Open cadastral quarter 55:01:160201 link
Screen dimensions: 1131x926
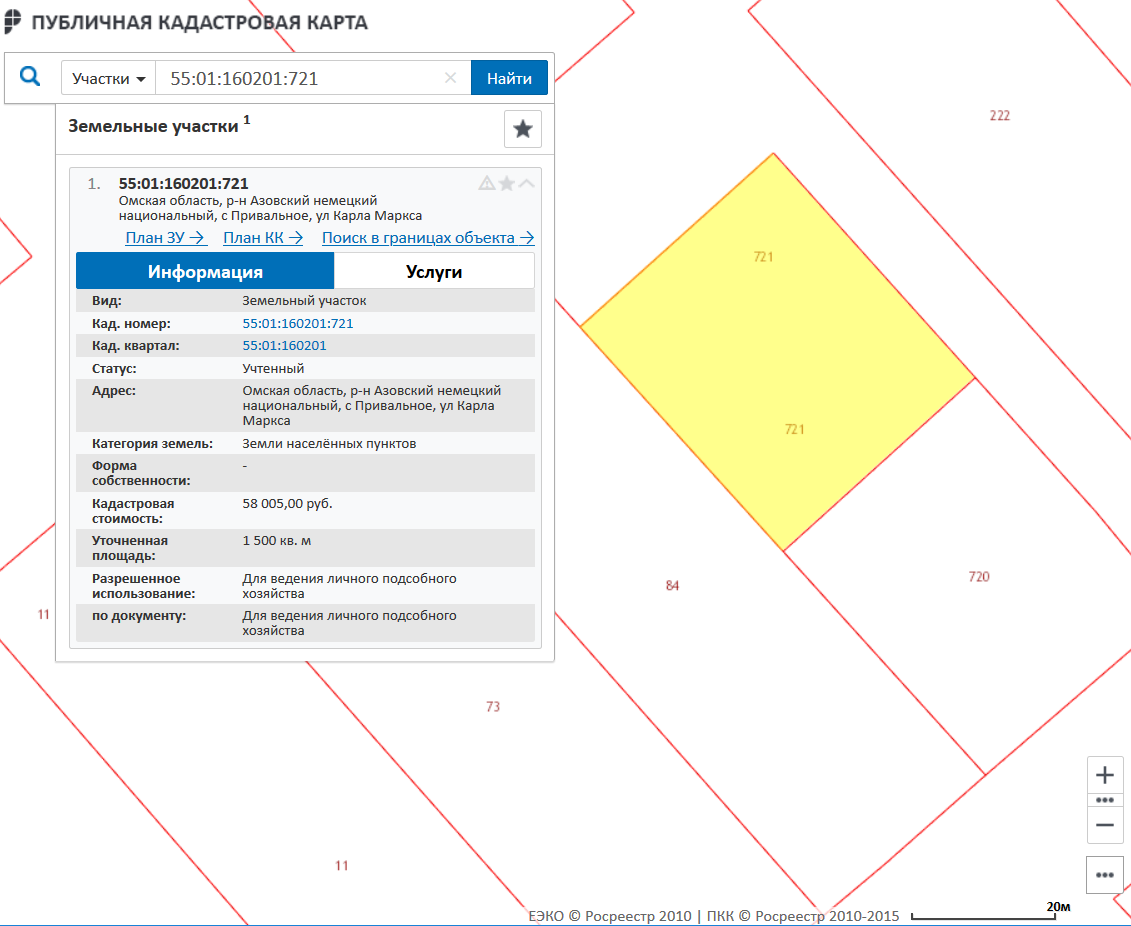pos(284,346)
